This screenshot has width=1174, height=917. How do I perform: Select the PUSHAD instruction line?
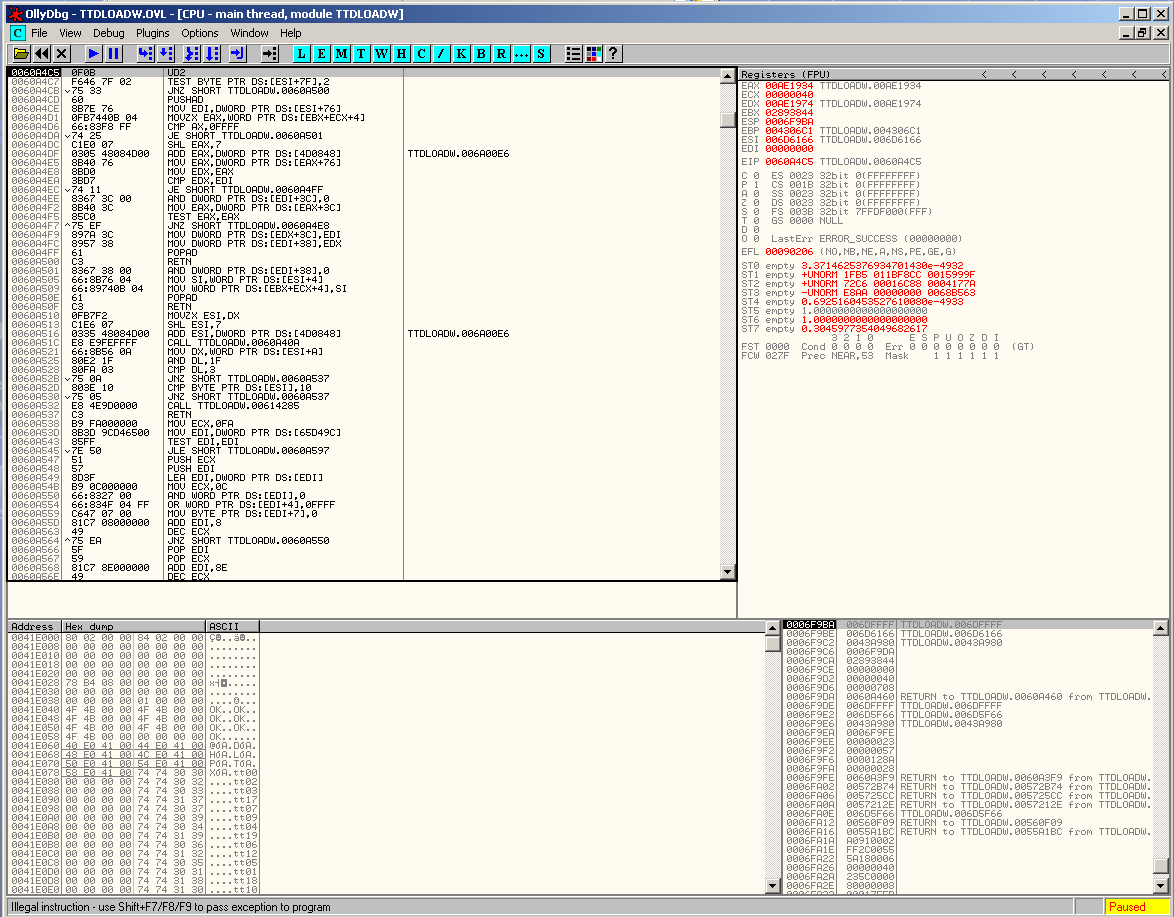click(x=363, y=99)
